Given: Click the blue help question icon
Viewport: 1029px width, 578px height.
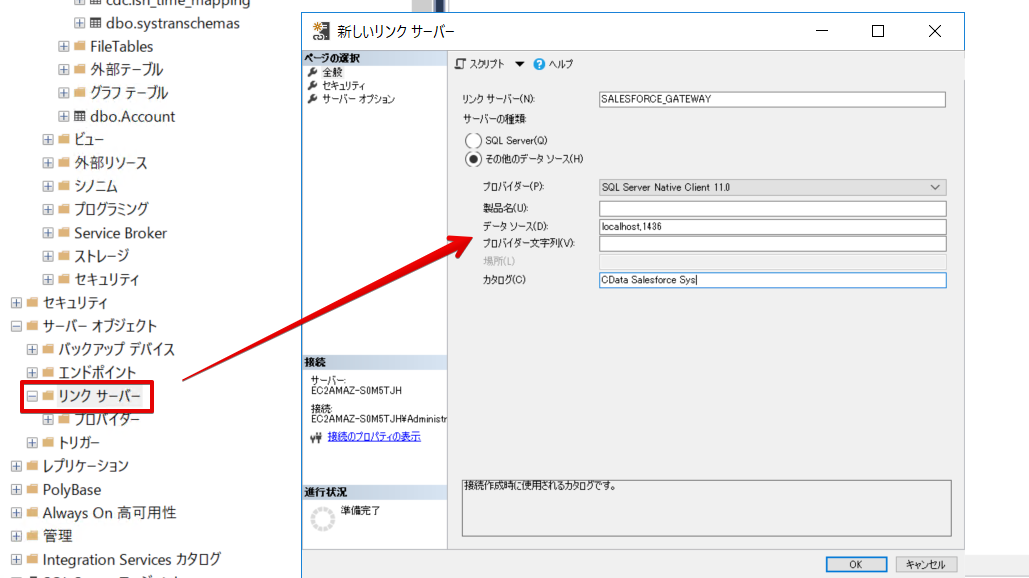Looking at the screenshot, I should (x=539, y=64).
